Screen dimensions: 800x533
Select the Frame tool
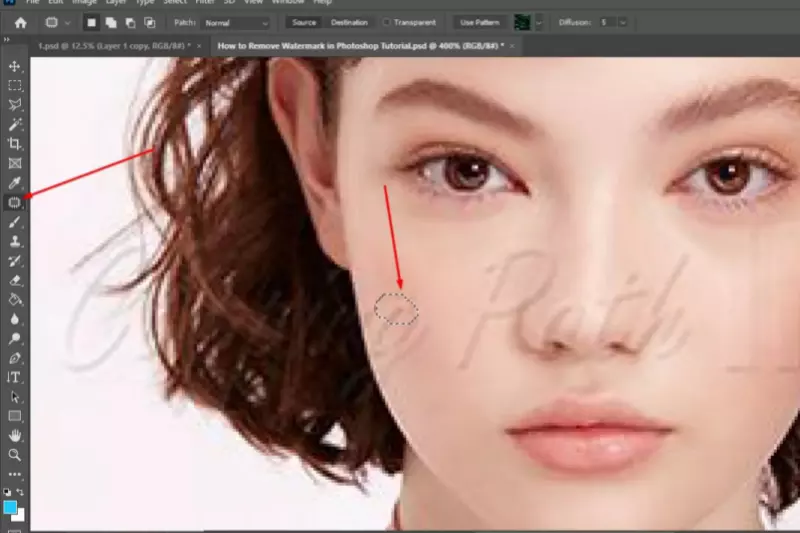tap(14, 163)
